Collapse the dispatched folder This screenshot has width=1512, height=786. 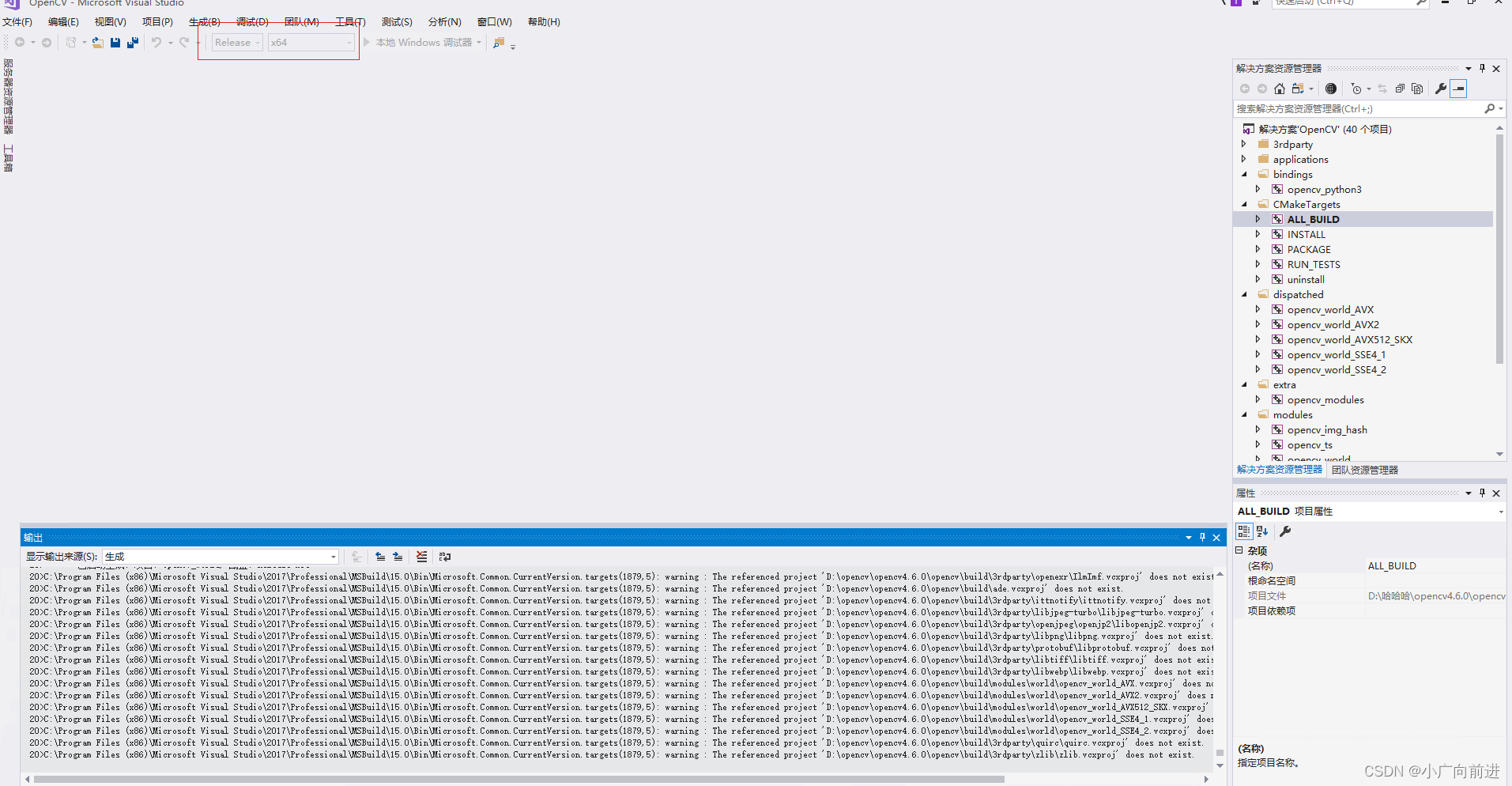pos(1244,294)
